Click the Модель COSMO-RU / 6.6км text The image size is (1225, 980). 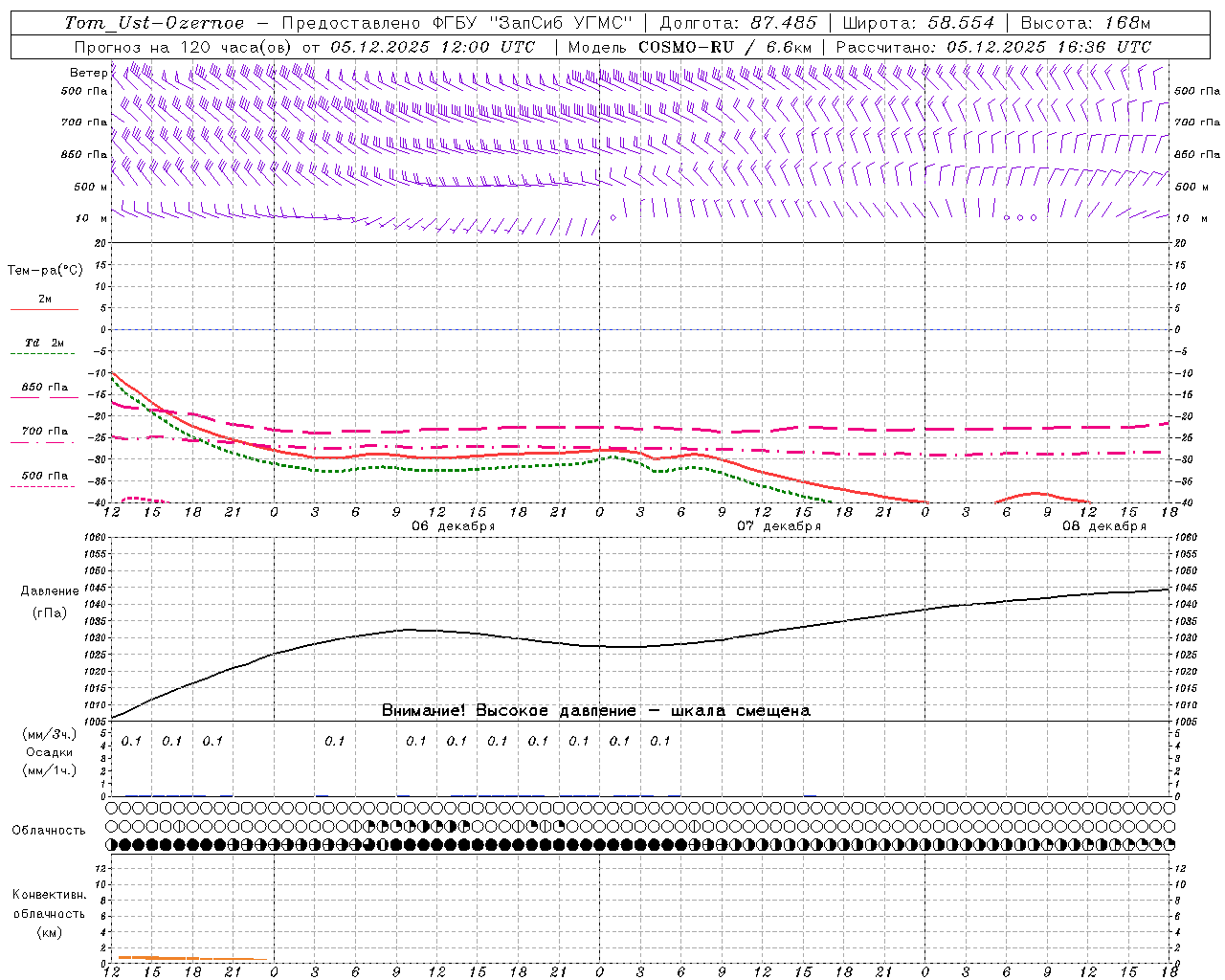click(x=690, y=47)
